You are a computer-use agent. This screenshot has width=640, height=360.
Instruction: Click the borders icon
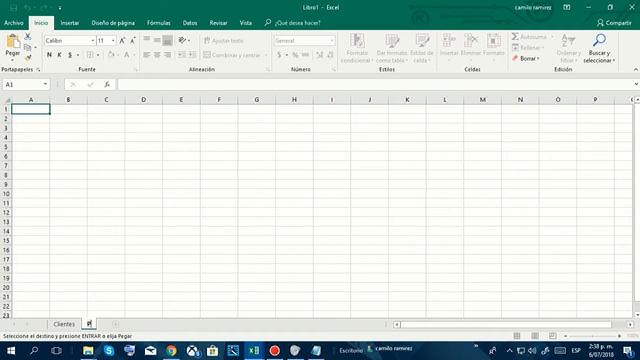90,55
